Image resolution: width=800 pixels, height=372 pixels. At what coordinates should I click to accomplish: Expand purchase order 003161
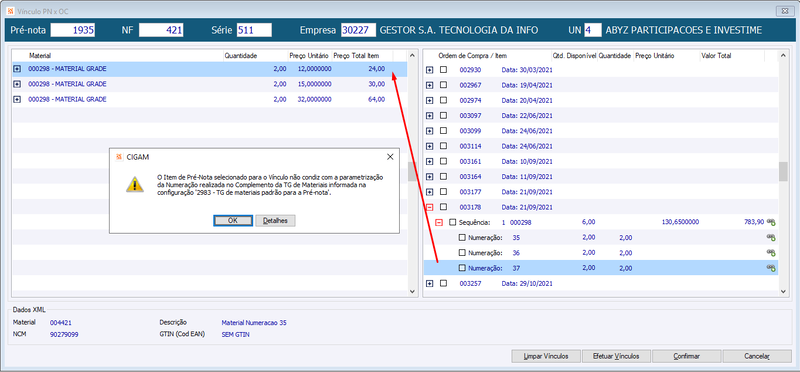pyautogui.click(x=430, y=162)
